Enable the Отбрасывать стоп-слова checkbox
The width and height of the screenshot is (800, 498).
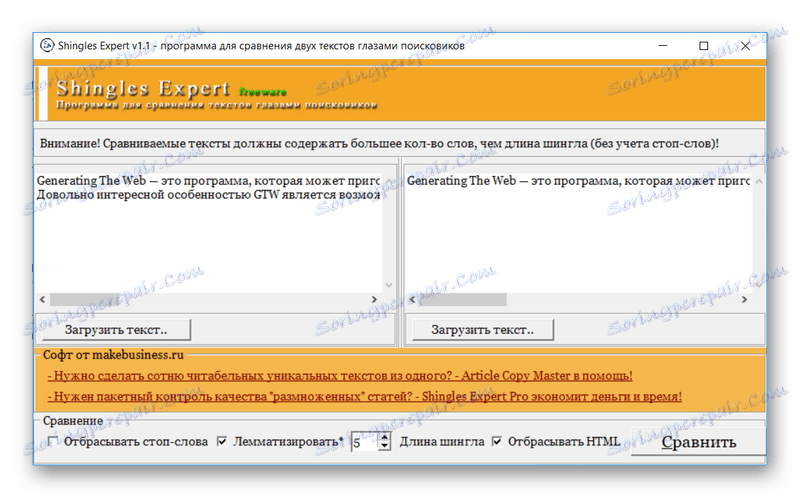coord(52,441)
